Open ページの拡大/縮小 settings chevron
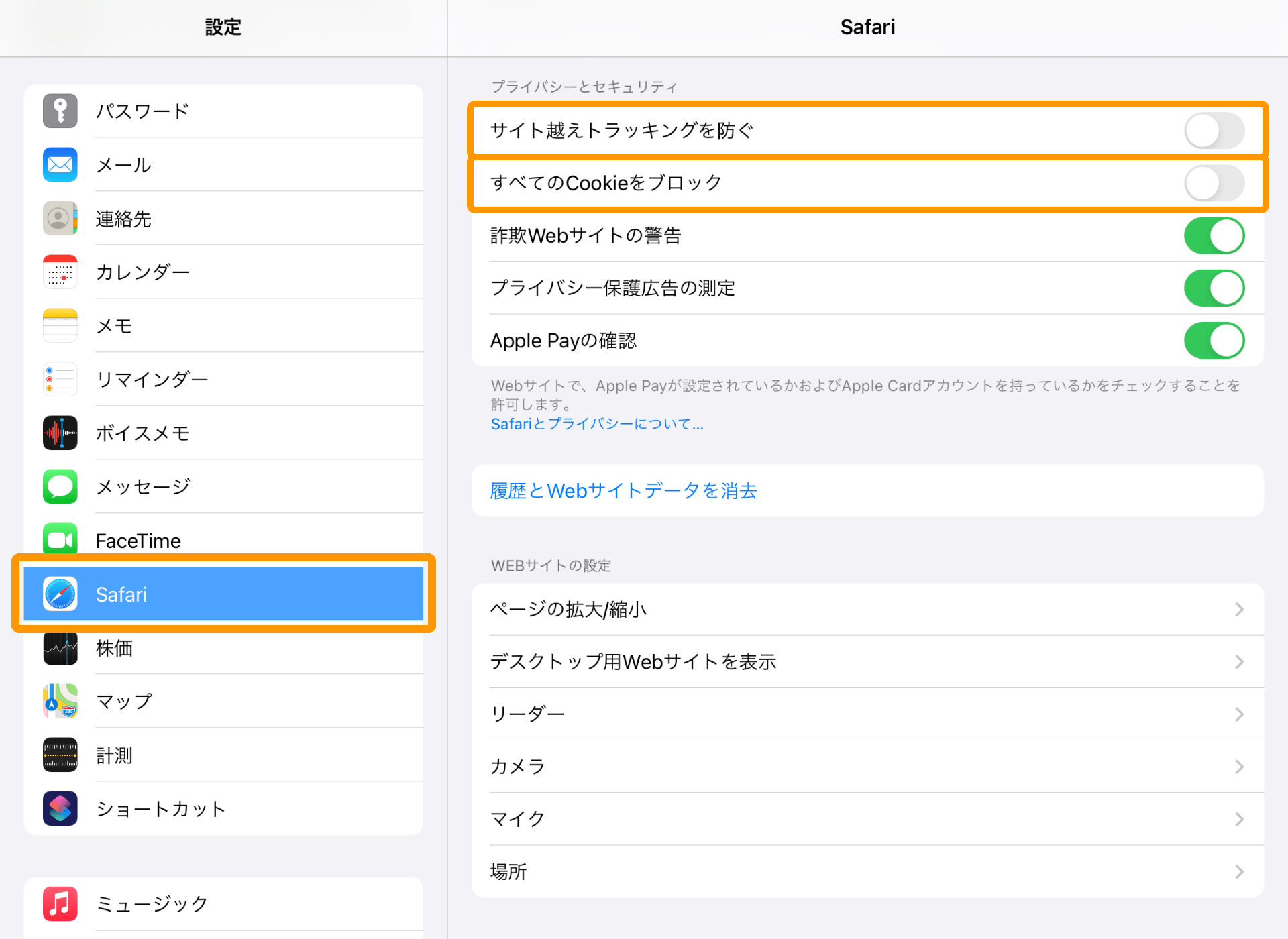 pyautogui.click(x=1238, y=609)
